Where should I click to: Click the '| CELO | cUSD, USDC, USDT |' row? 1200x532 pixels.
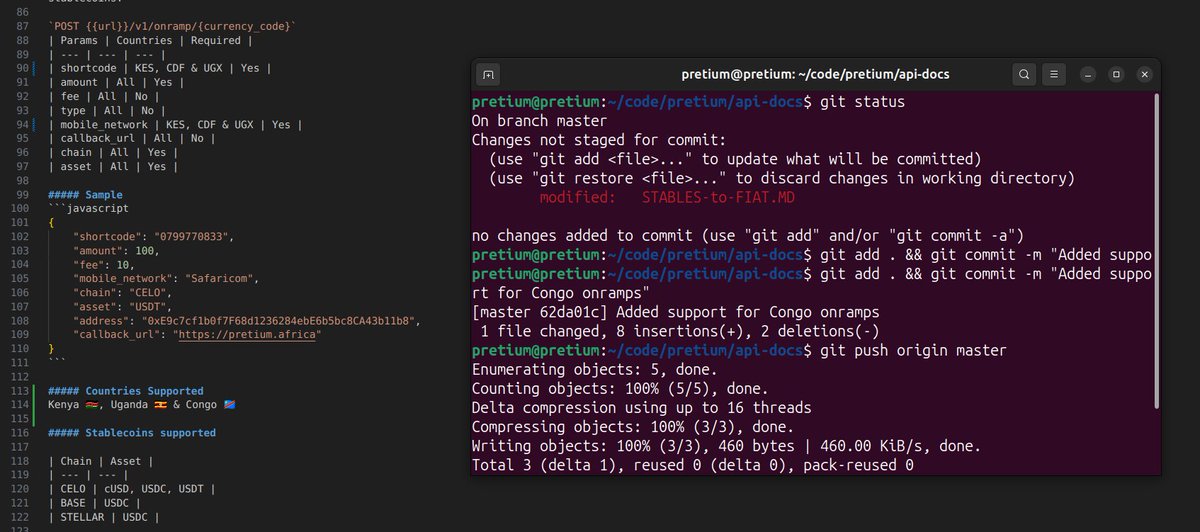point(131,488)
